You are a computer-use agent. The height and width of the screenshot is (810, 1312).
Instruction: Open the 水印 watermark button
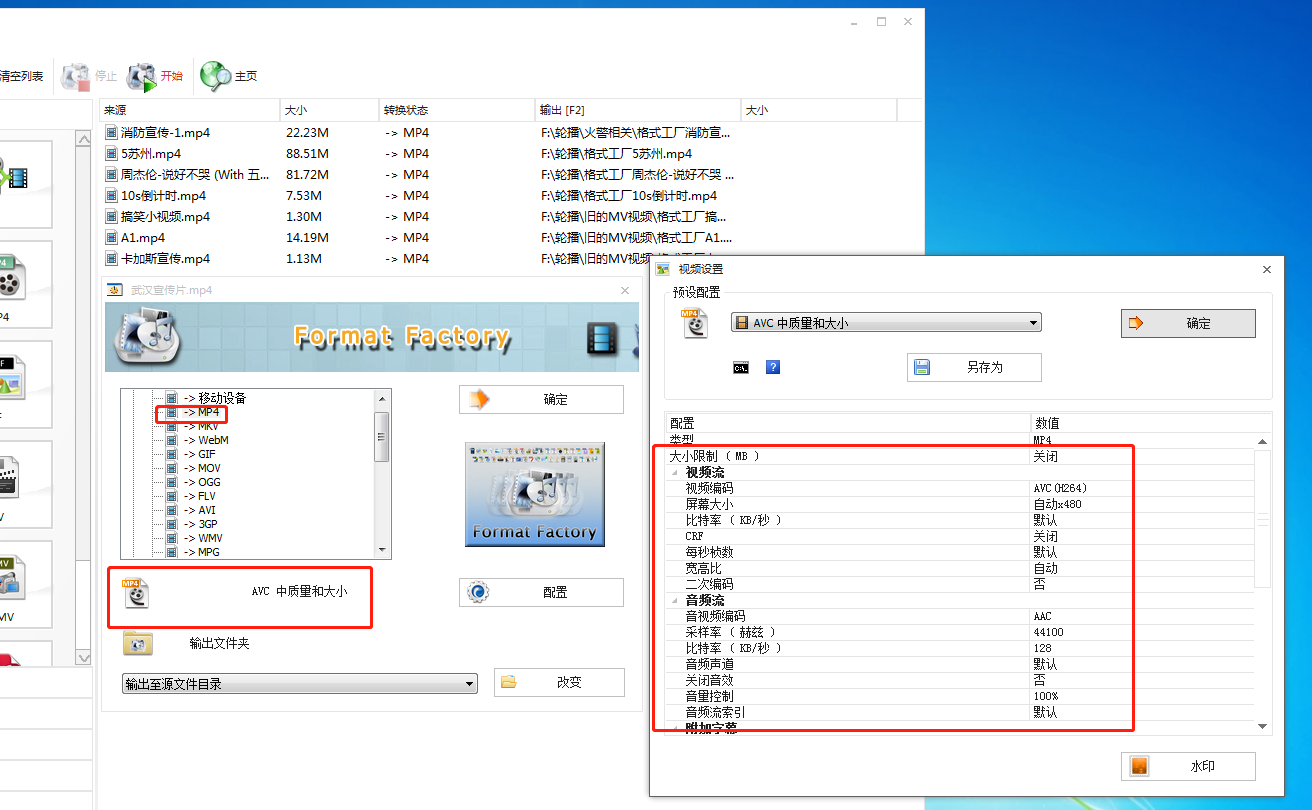[x=1187, y=766]
